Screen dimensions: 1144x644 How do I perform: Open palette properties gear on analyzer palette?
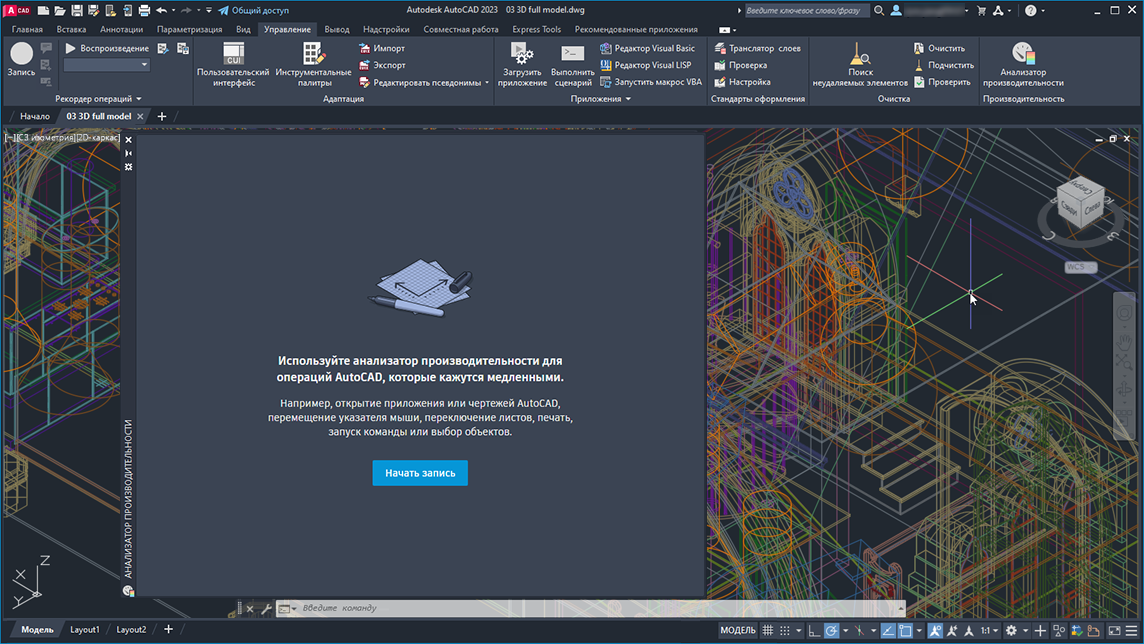(128, 167)
